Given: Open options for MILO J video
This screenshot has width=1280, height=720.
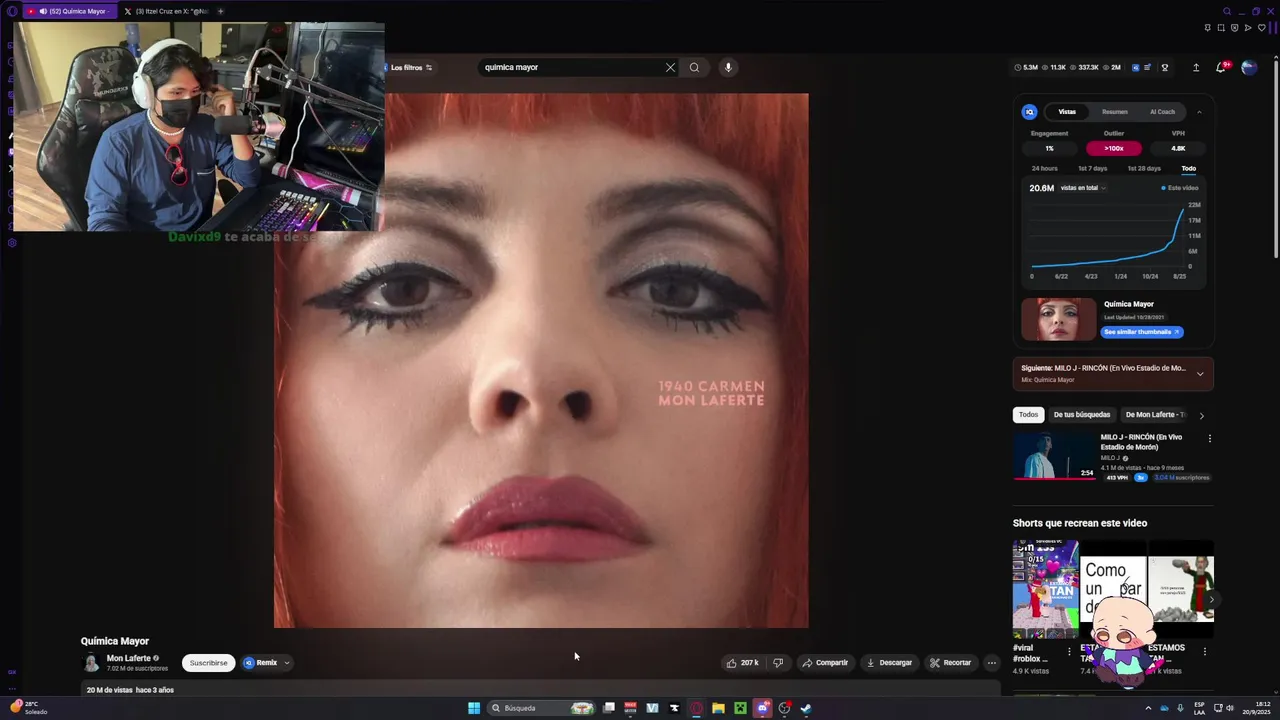Looking at the screenshot, I should click(1209, 438).
